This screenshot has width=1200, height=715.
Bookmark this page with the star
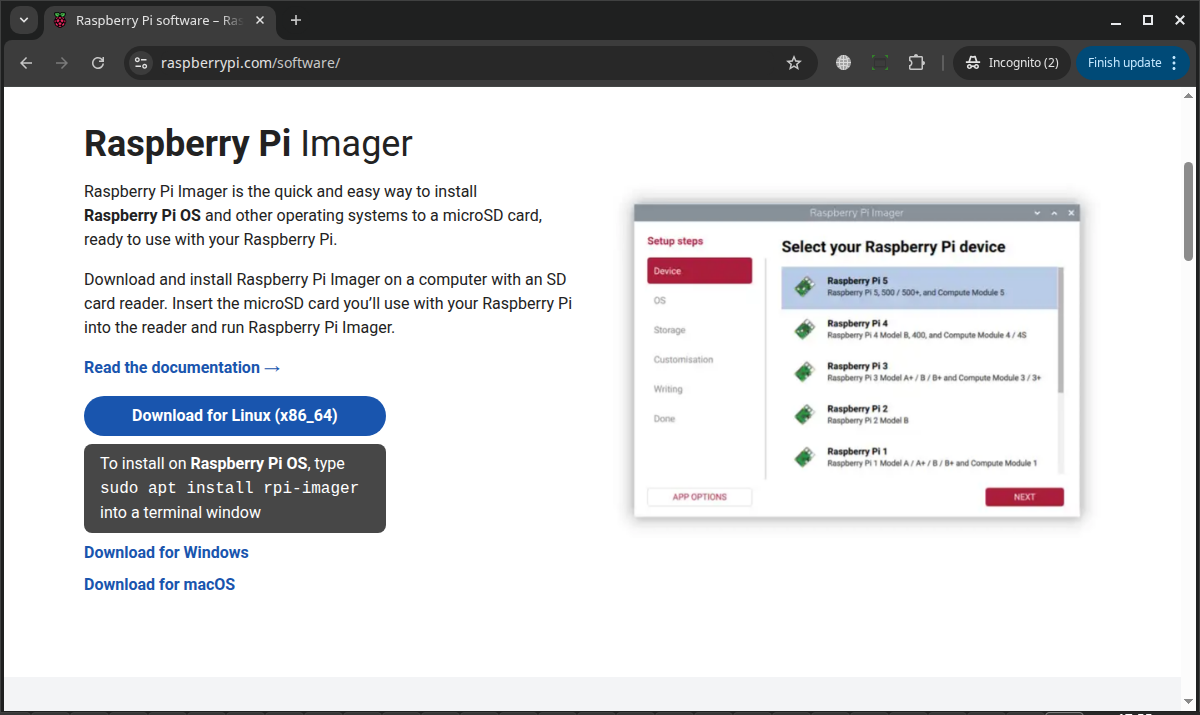tap(794, 63)
